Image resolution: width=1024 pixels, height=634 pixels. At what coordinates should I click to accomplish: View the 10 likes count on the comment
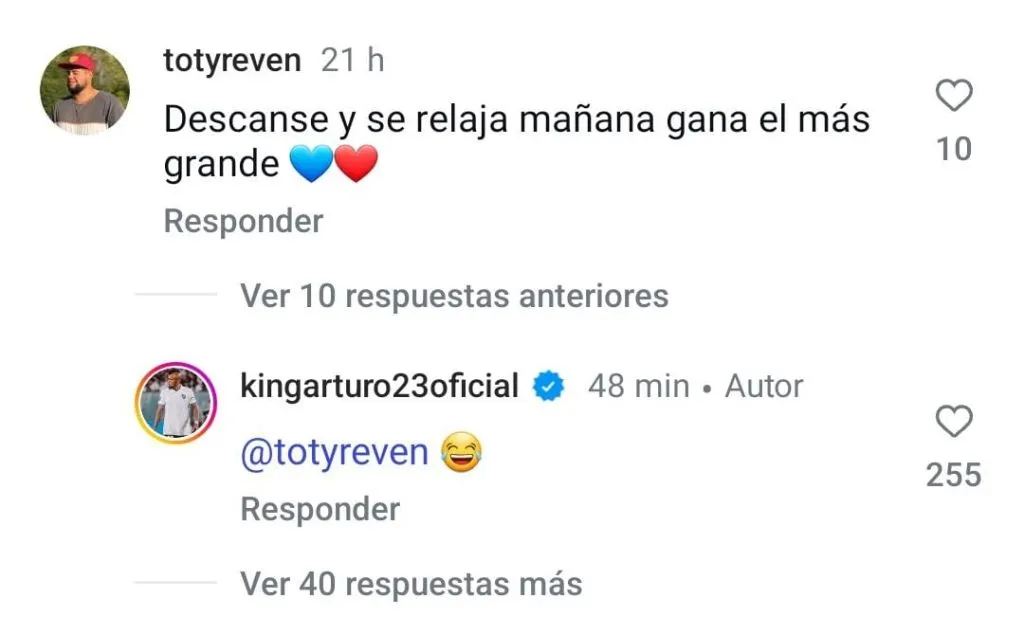(954, 149)
